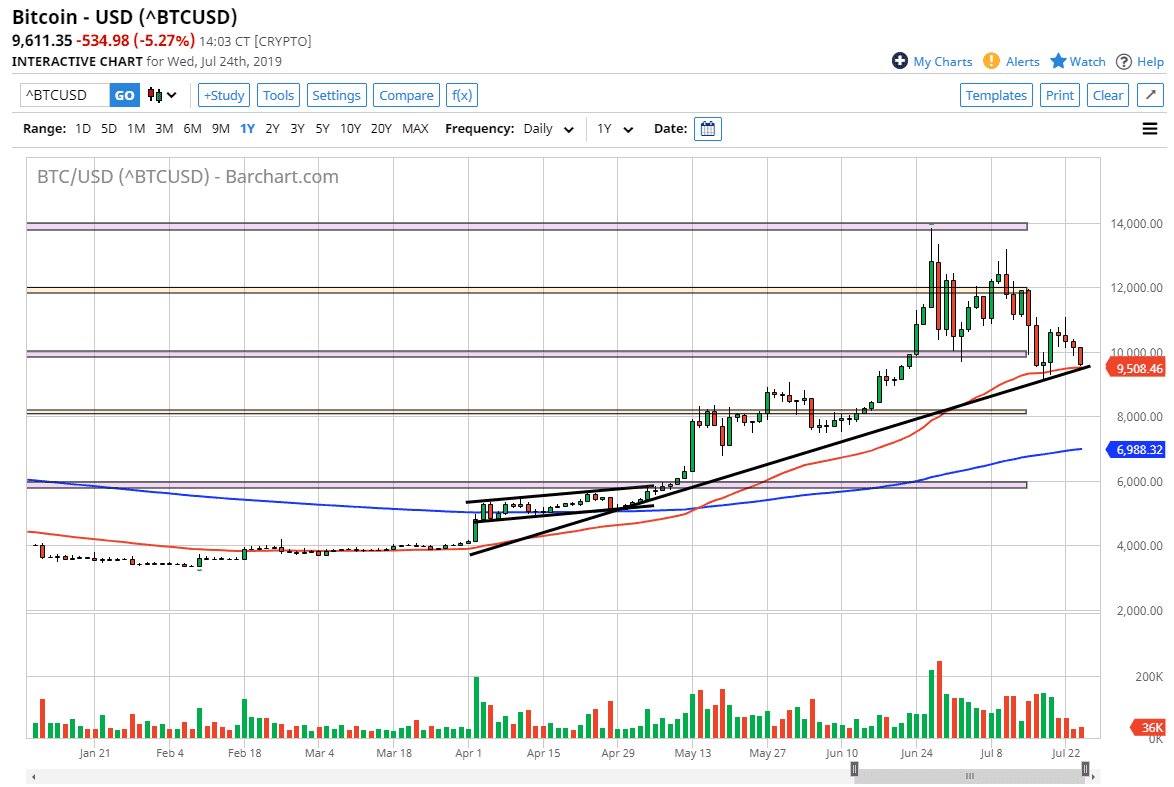
Task: Click the f(x) expressions button
Action: tap(461, 95)
